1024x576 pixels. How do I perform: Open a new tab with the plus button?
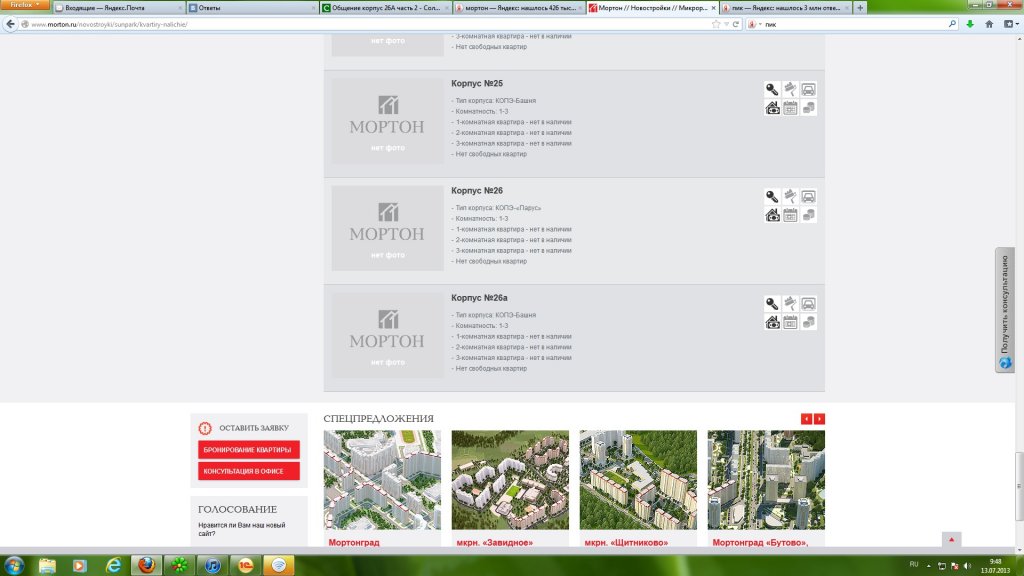coord(860,8)
